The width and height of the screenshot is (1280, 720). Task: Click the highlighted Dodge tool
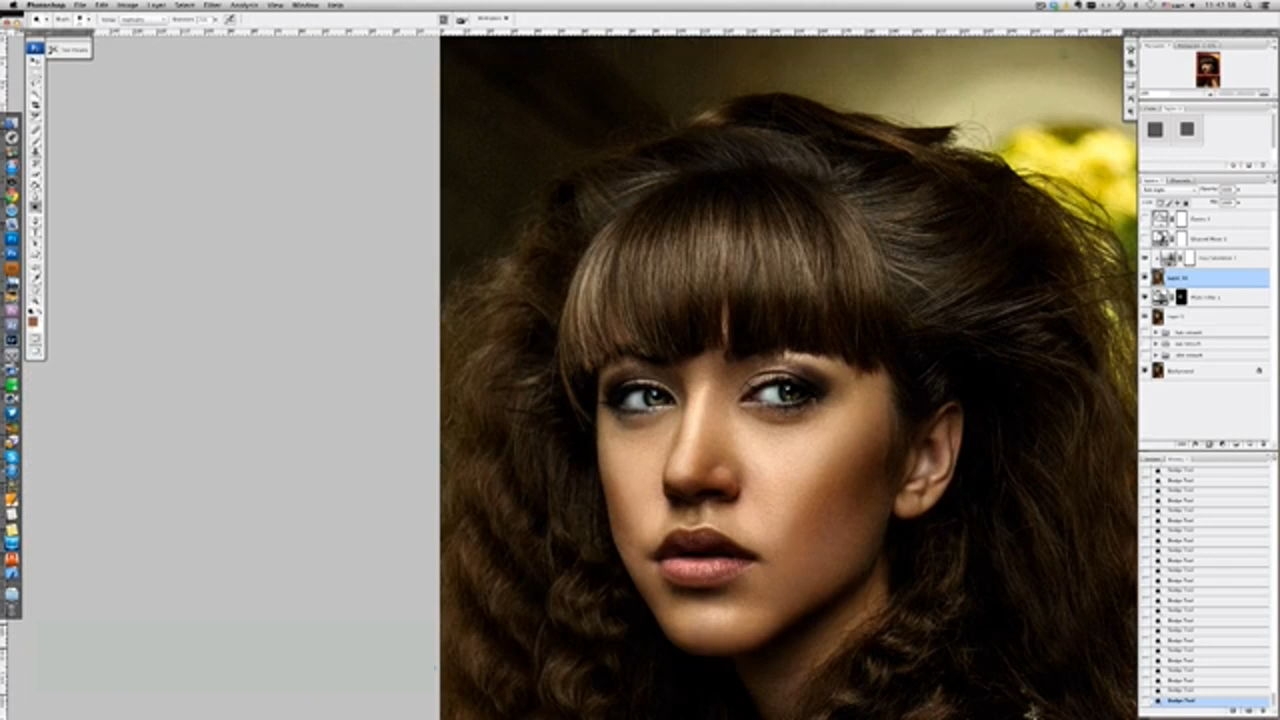(36, 206)
